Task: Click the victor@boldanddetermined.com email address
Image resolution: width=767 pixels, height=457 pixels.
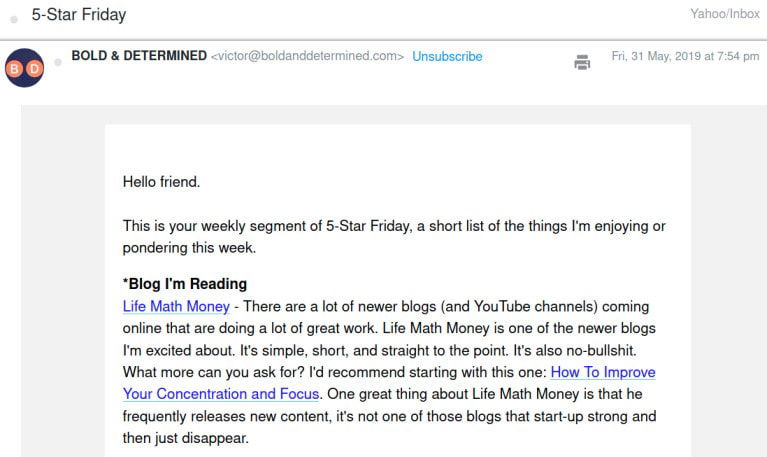Action: tap(308, 57)
